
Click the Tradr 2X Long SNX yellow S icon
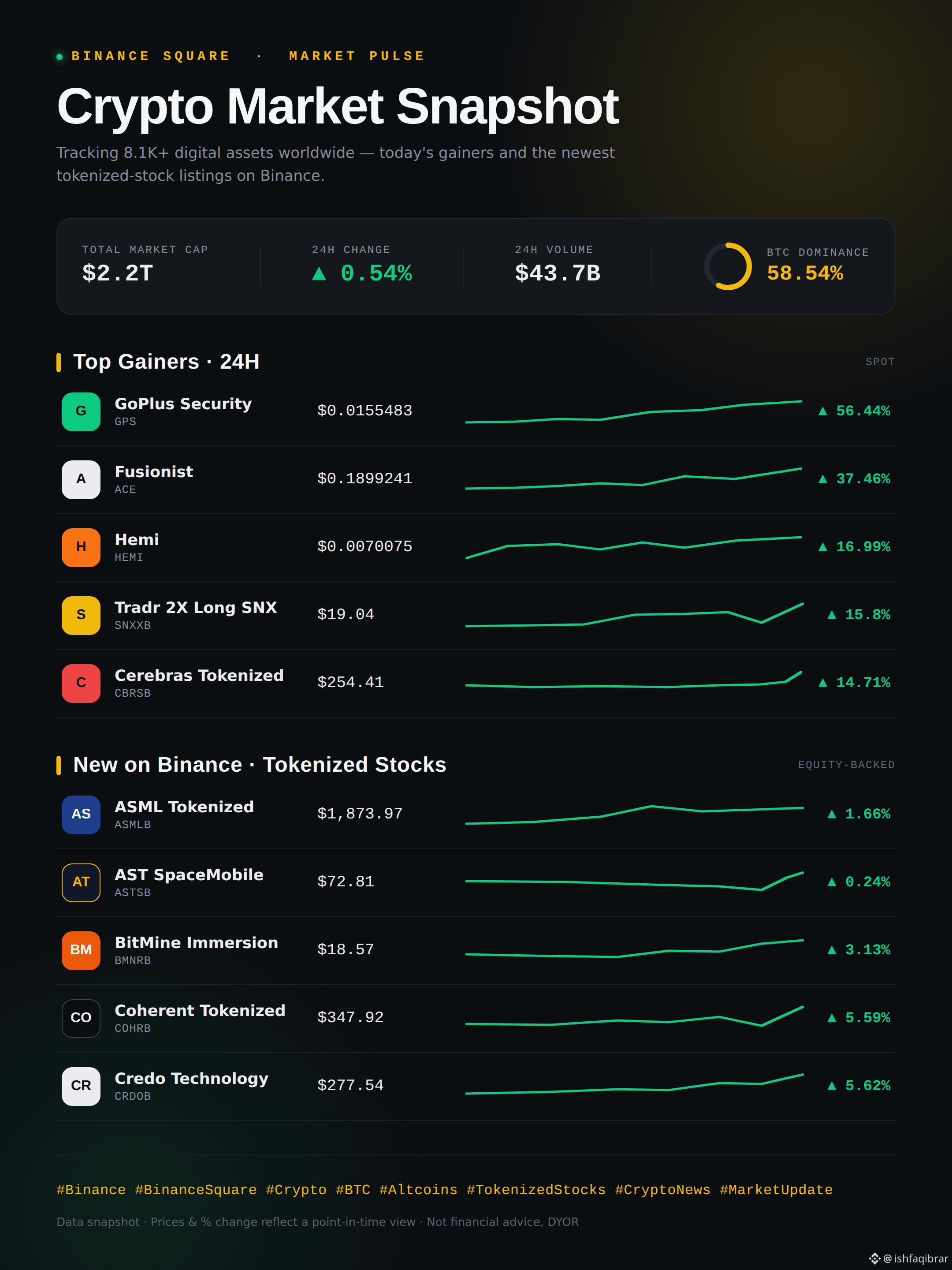(x=81, y=615)
